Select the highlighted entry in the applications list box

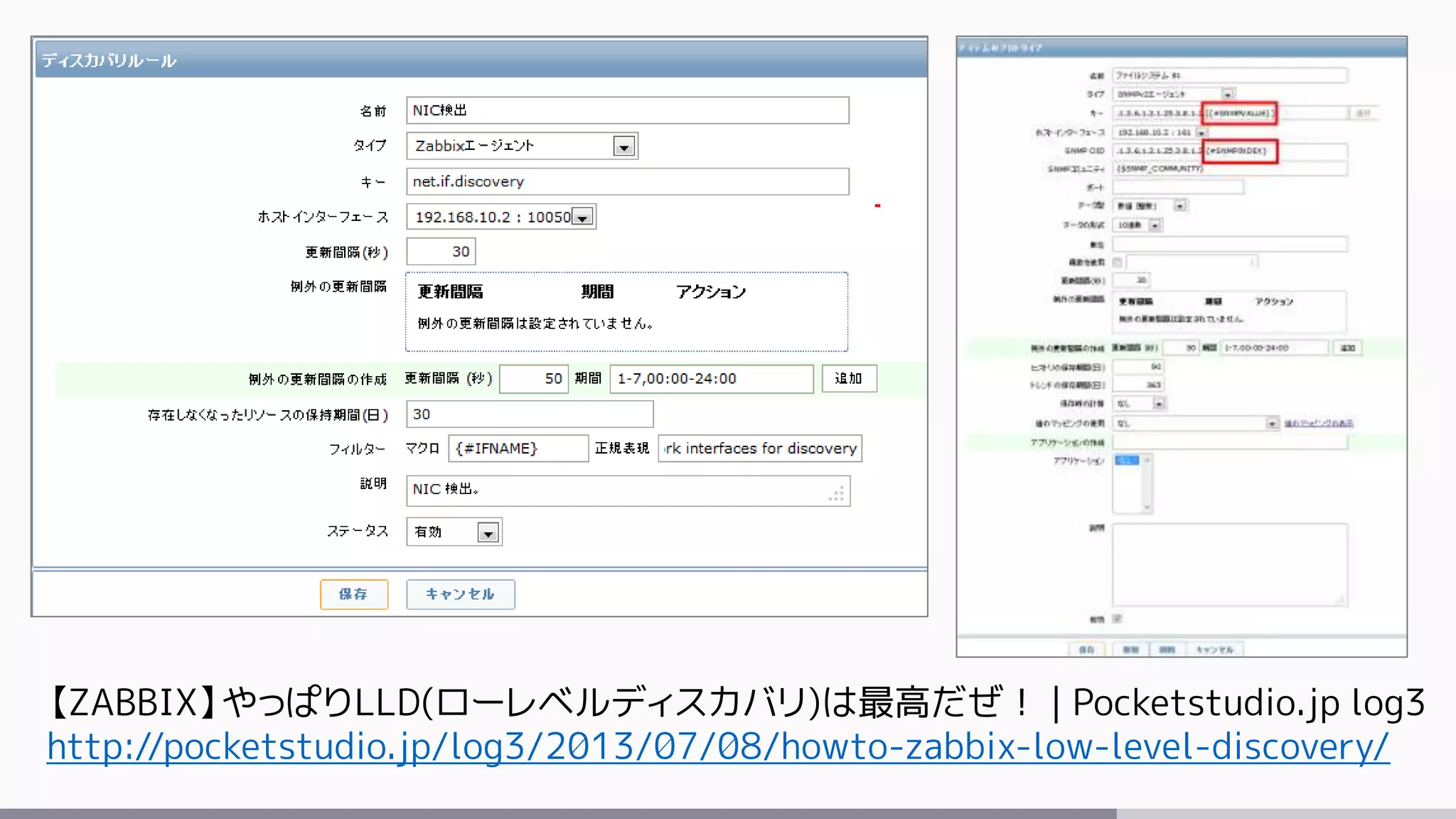click(x=1127, y=461)
